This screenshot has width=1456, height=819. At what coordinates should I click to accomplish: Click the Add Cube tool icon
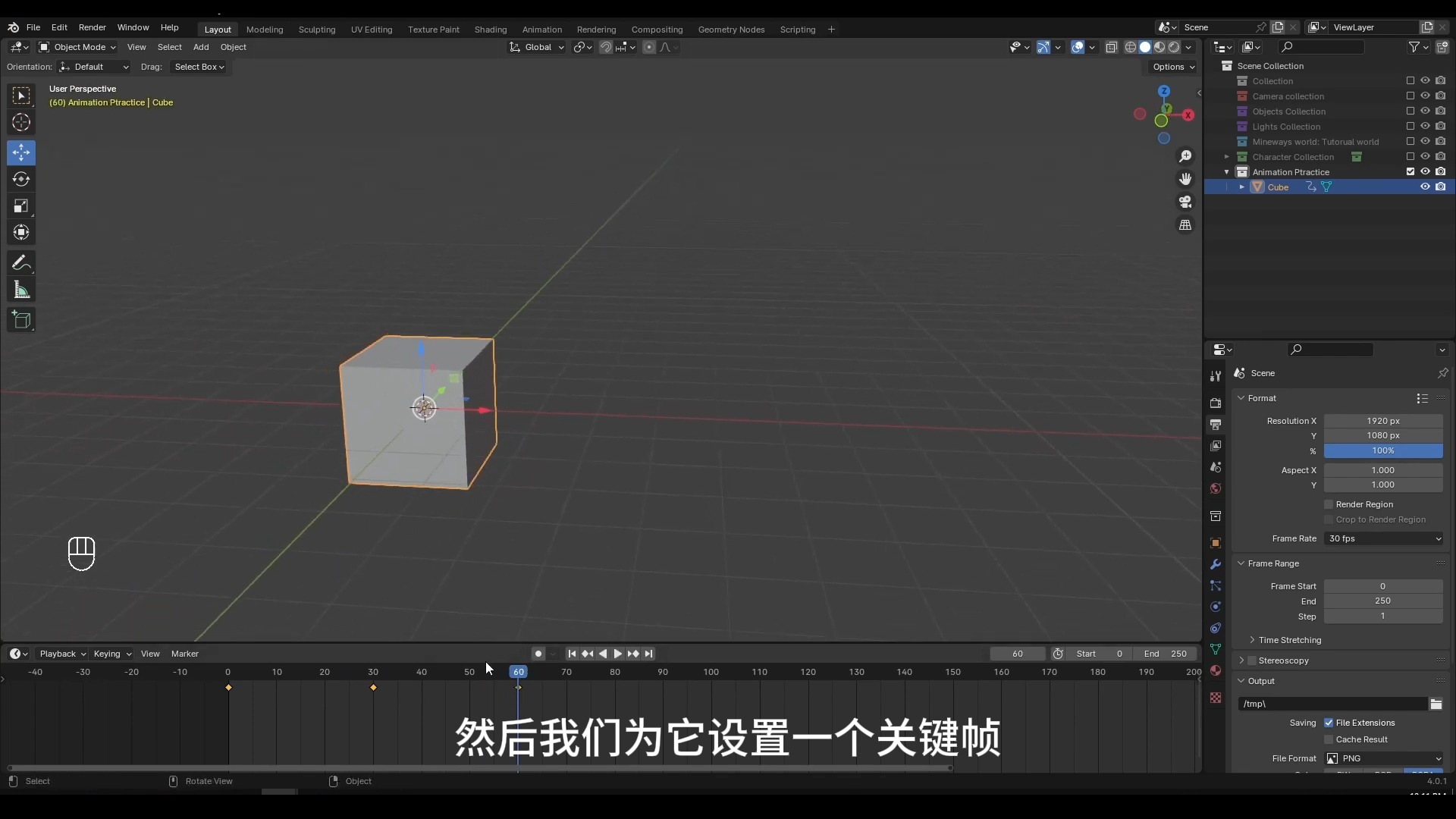21,320
